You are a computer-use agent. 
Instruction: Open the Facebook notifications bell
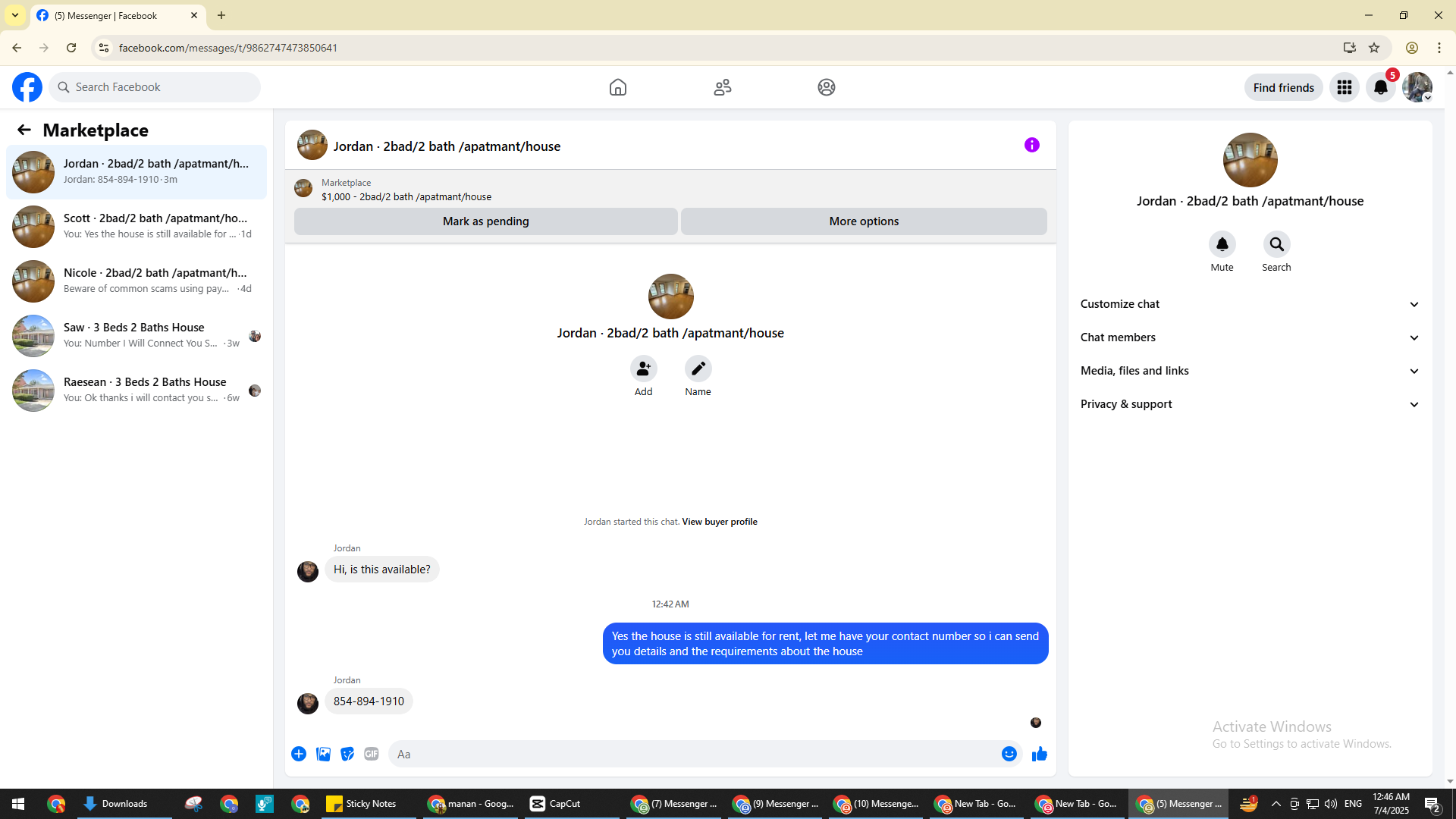click(x=1380, y=87)
